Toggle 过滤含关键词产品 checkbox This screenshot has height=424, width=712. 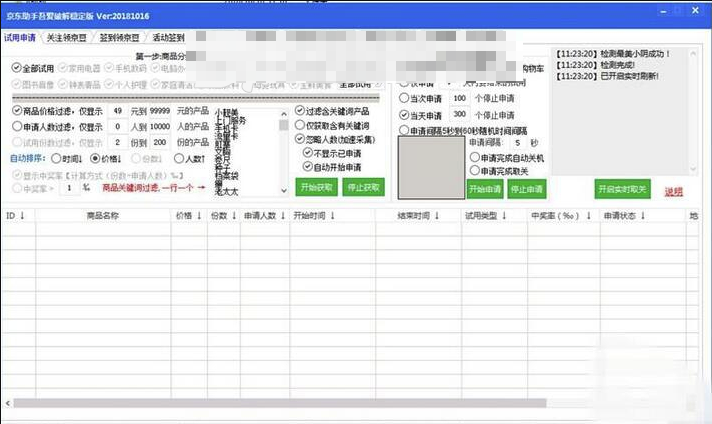point(332,111)
